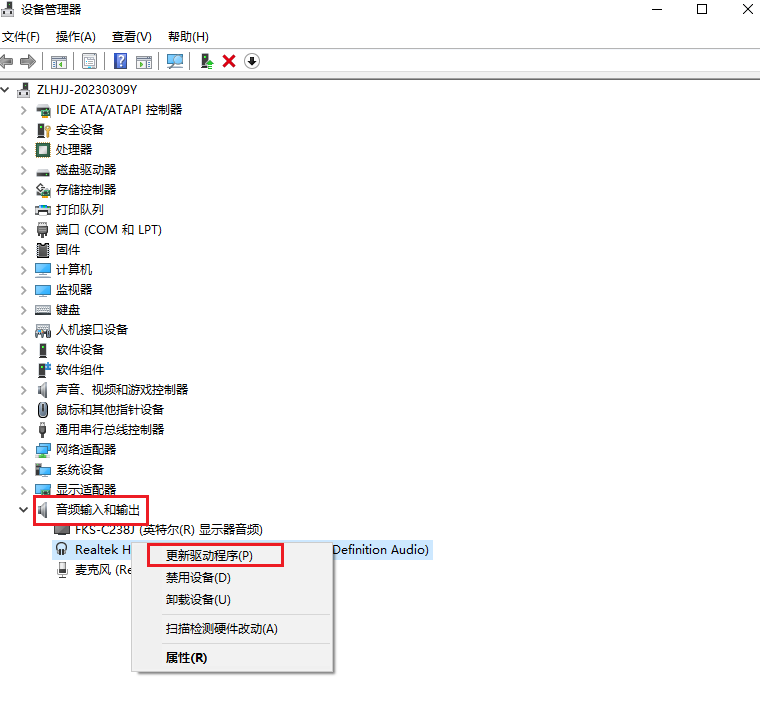Click the down-arrow disable device toolbar icon
Image resolution: width=760 pixels, height=715 pixels.
point(252,61)
